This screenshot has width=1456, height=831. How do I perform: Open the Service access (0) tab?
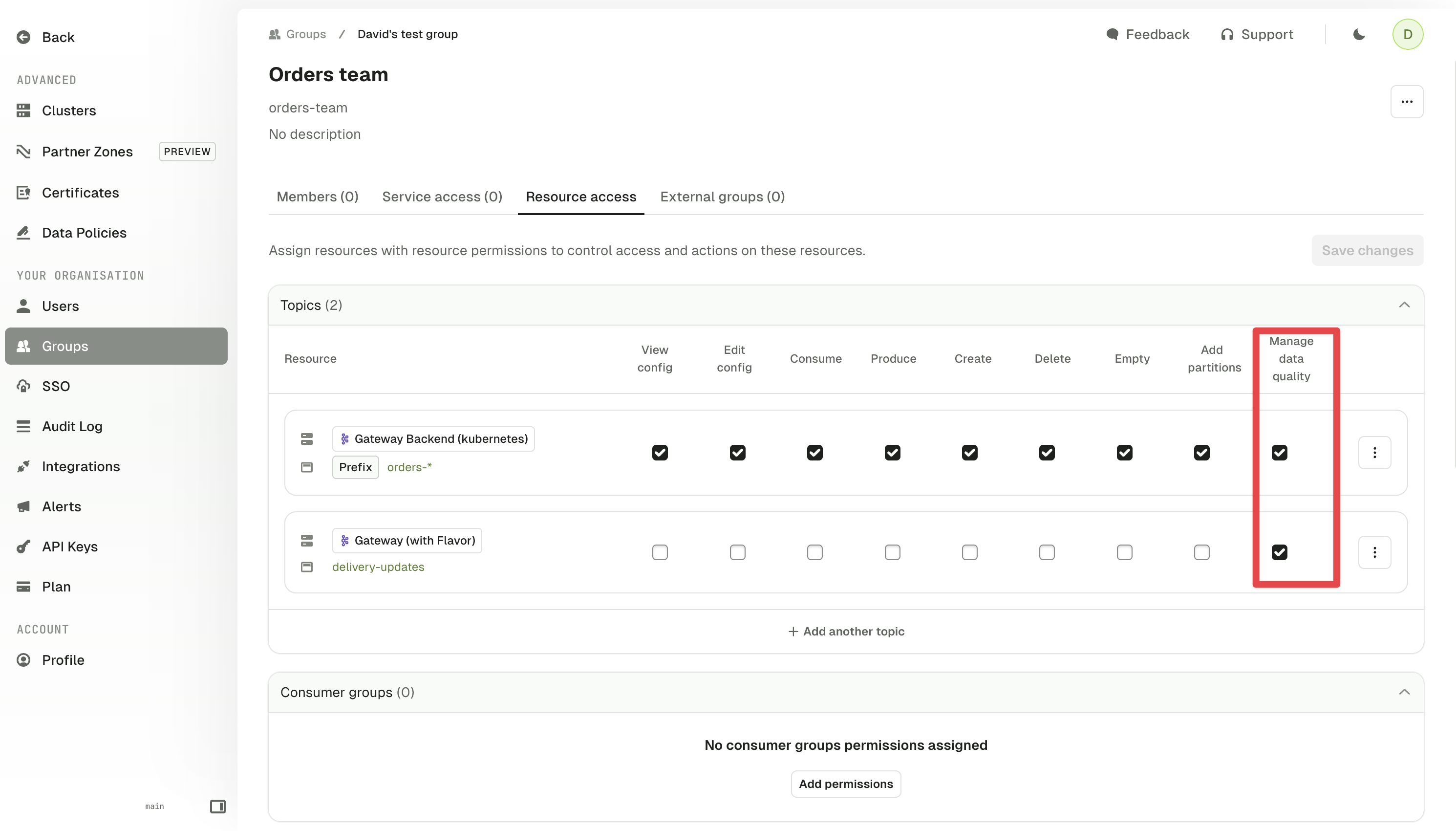tap(442, 197)
